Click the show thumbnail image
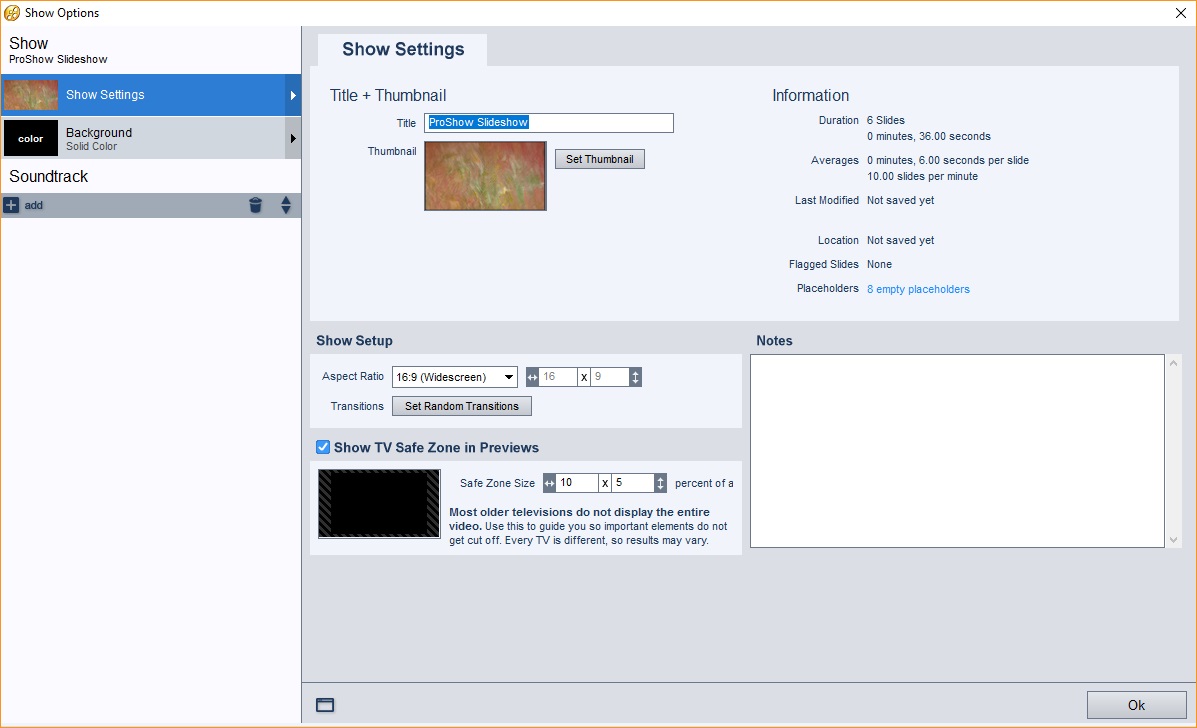 (486, 176)
